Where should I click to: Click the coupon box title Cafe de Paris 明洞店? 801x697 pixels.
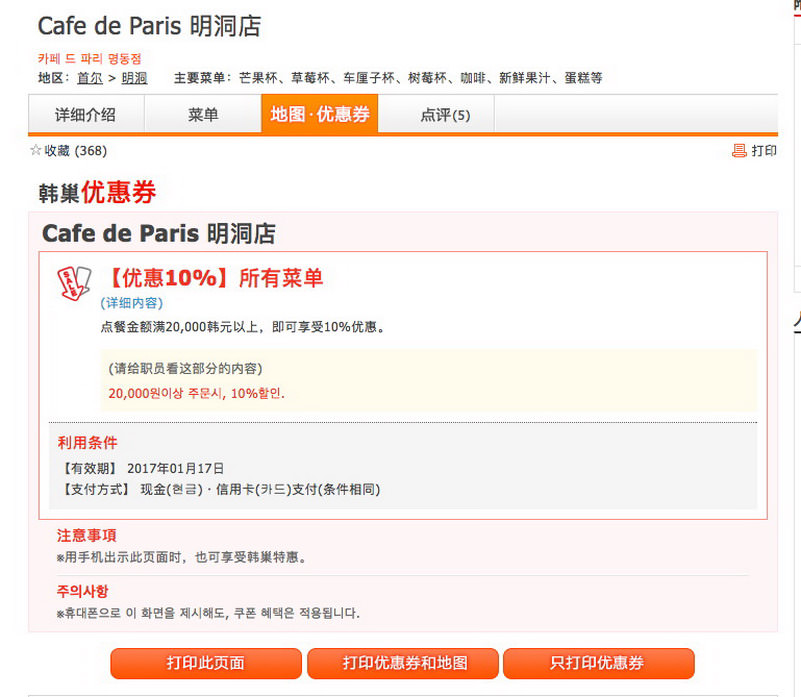click(159, 234)
